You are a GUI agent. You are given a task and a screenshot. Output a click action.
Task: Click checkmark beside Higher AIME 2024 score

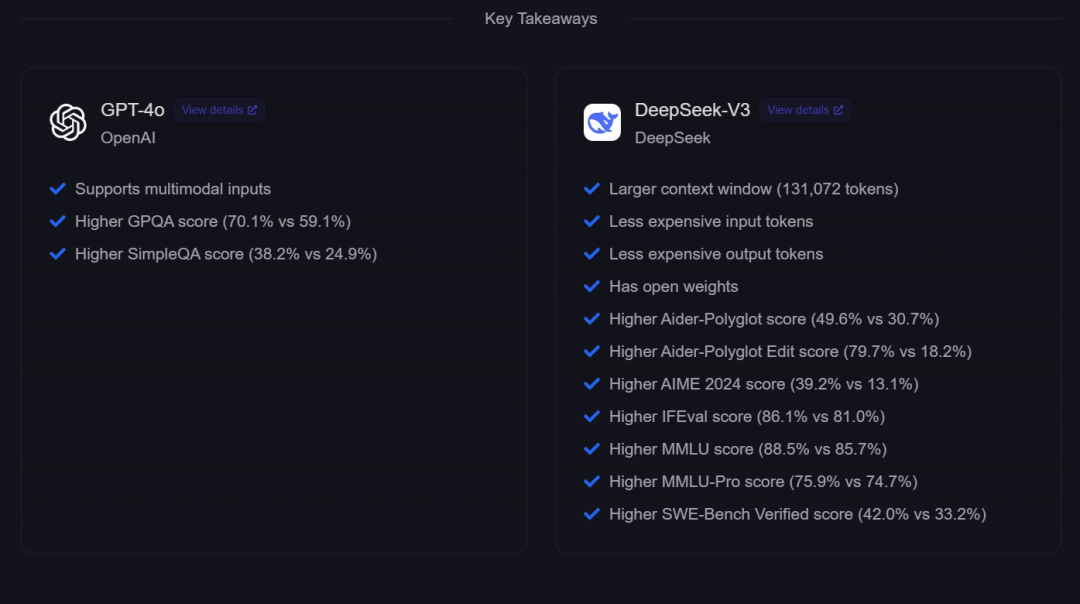(592, 384)
